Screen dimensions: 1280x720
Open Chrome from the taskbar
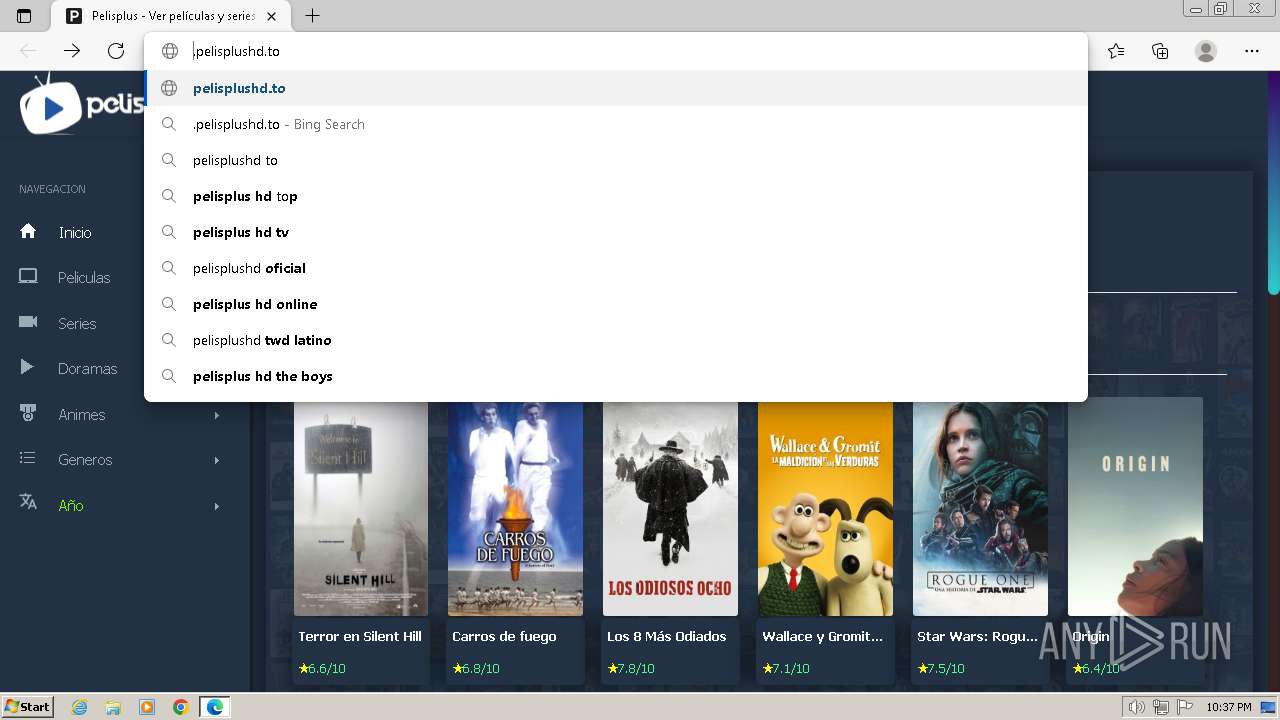(180, 707)
